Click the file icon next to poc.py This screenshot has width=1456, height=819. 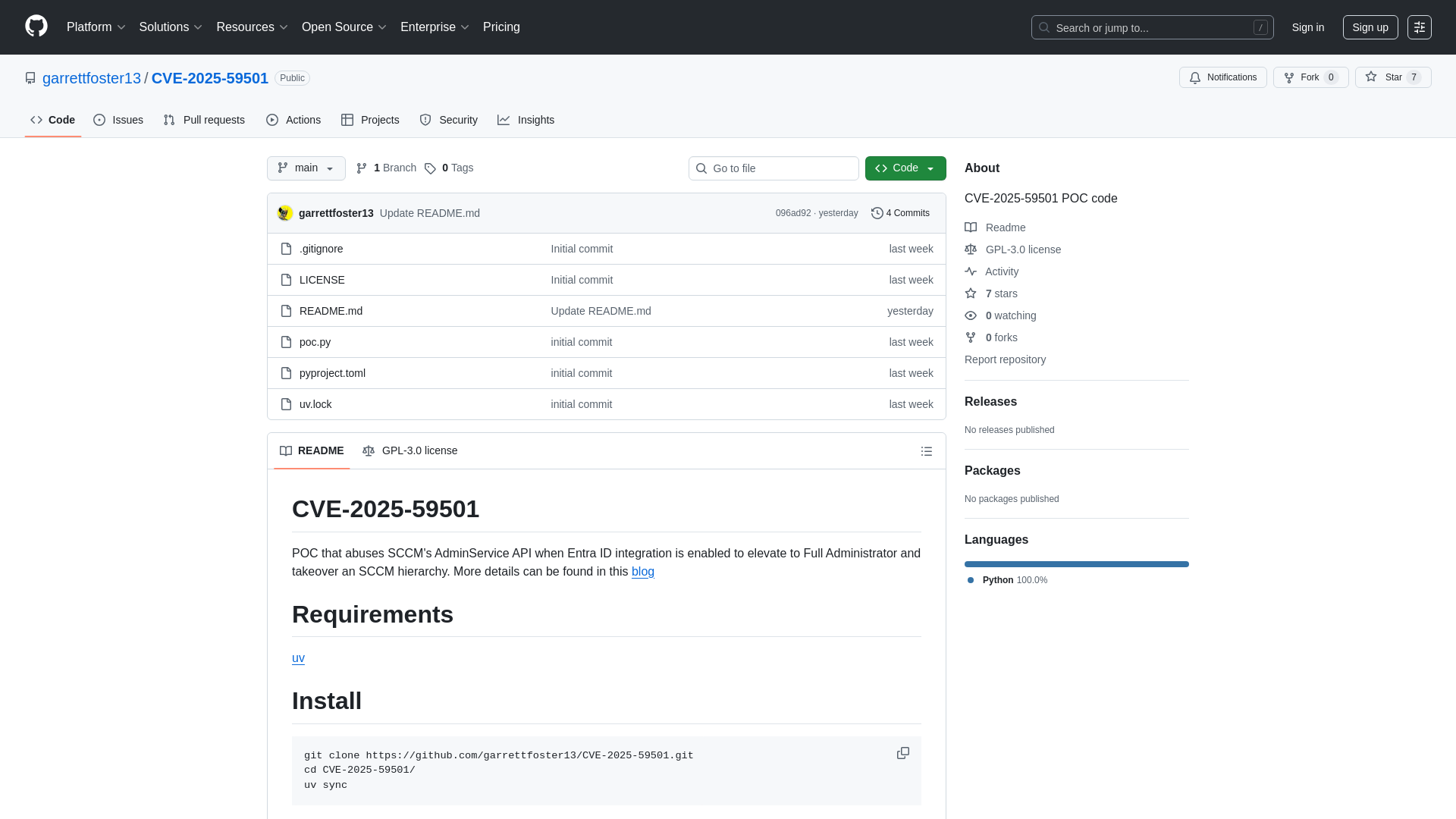pyautogui.click(x=286, y=342)
